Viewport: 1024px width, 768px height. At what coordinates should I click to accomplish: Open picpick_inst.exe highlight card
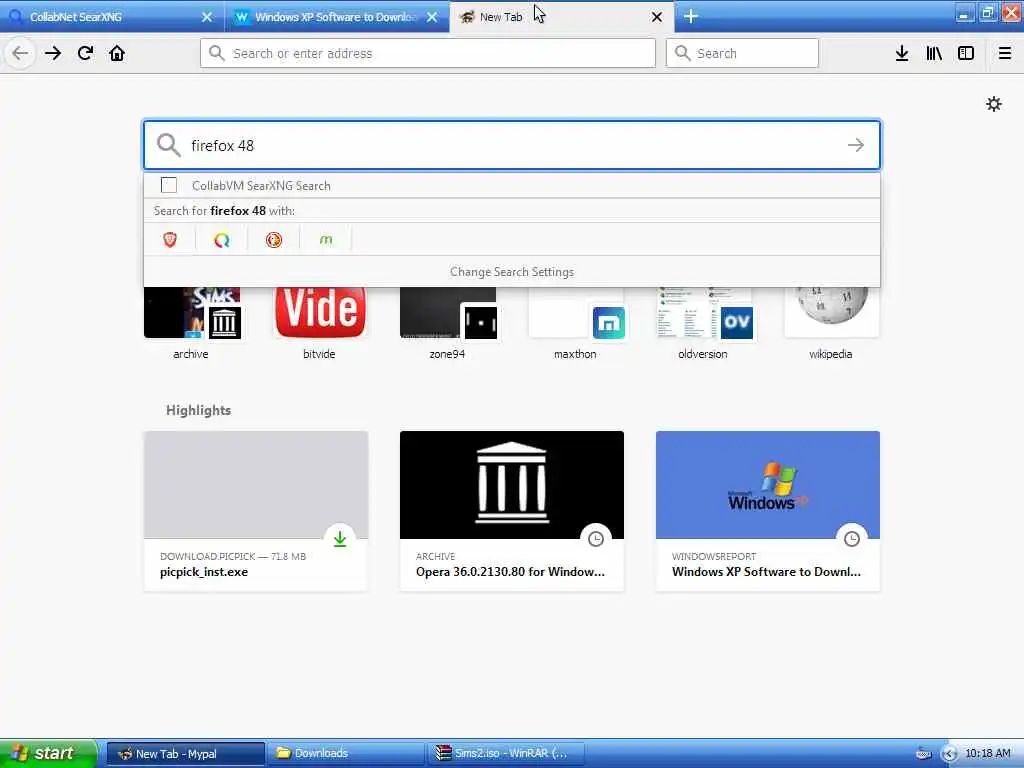click(x=256, y=511)
